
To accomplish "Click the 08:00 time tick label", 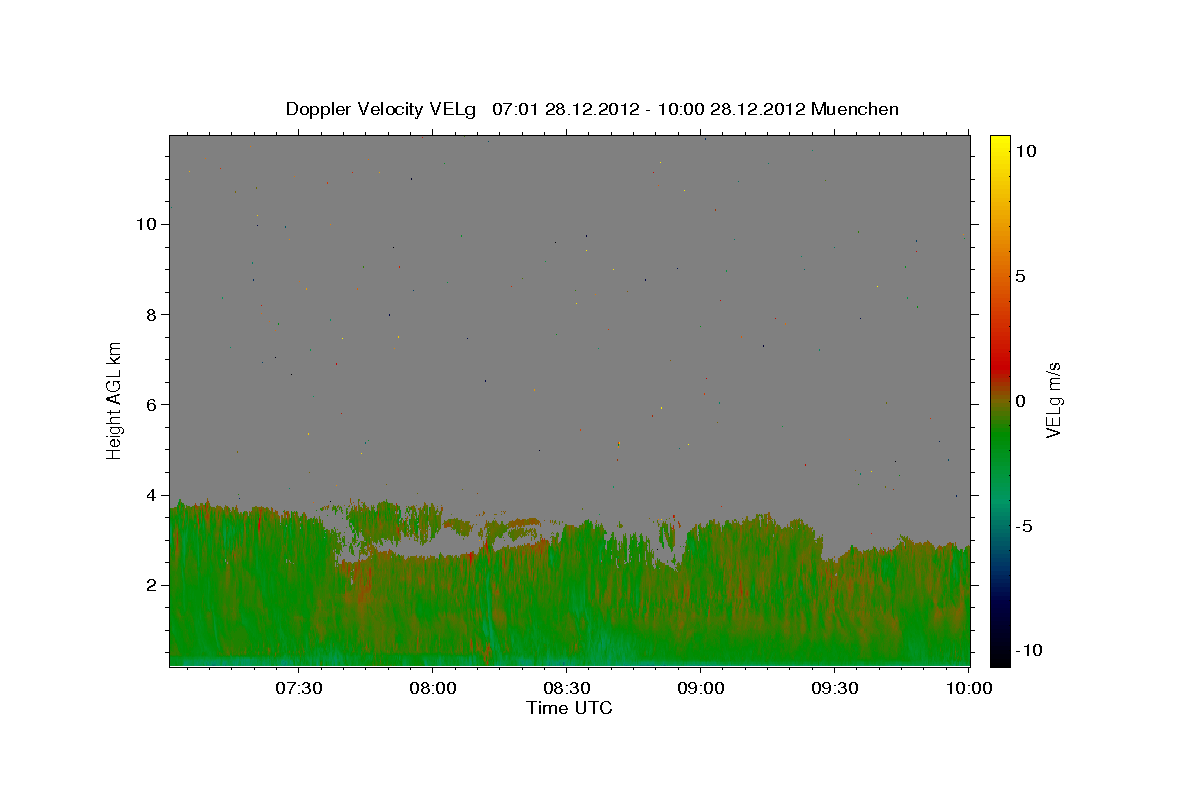I will click(x=433, y=688).
